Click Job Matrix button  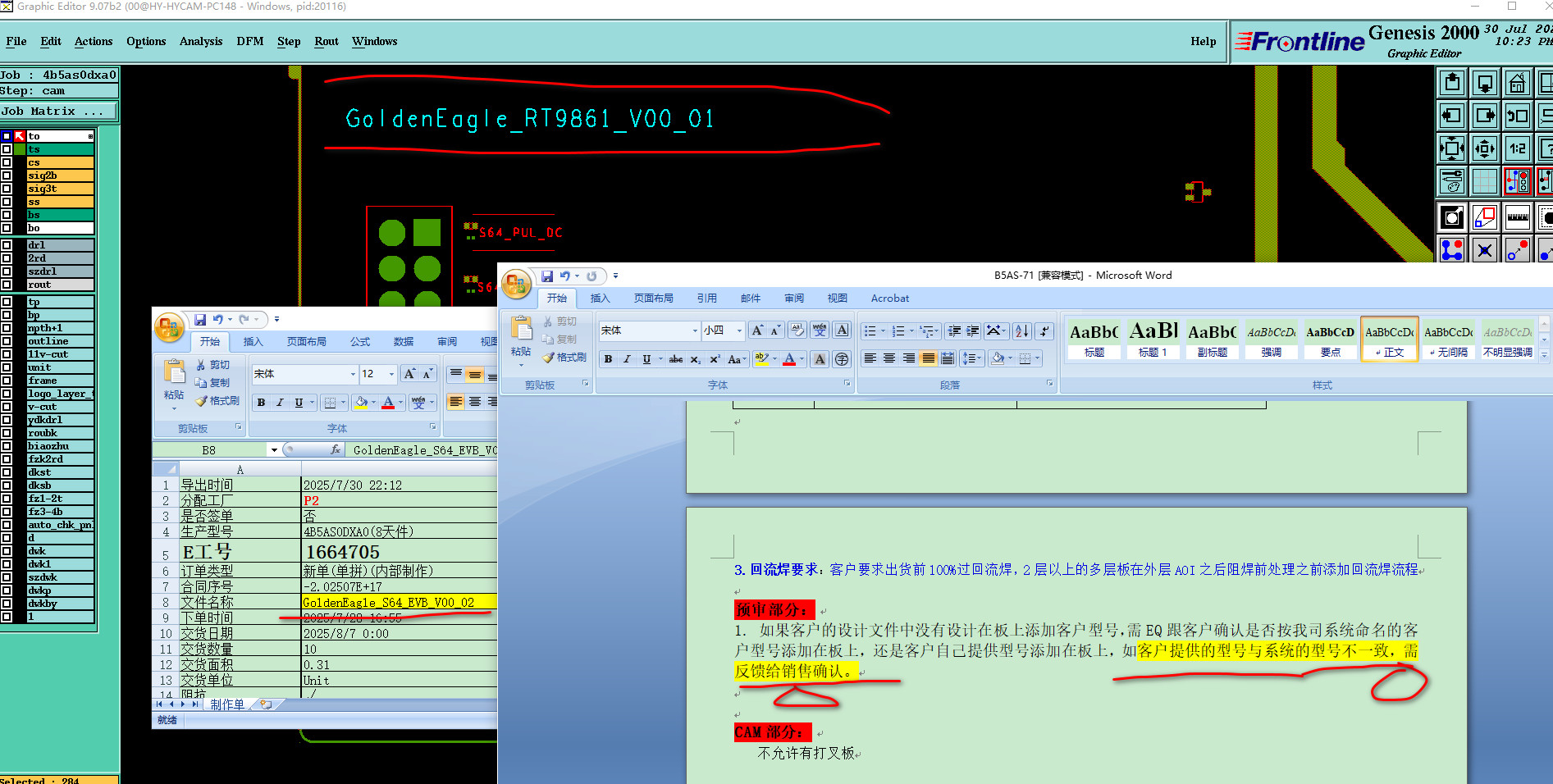58,111
